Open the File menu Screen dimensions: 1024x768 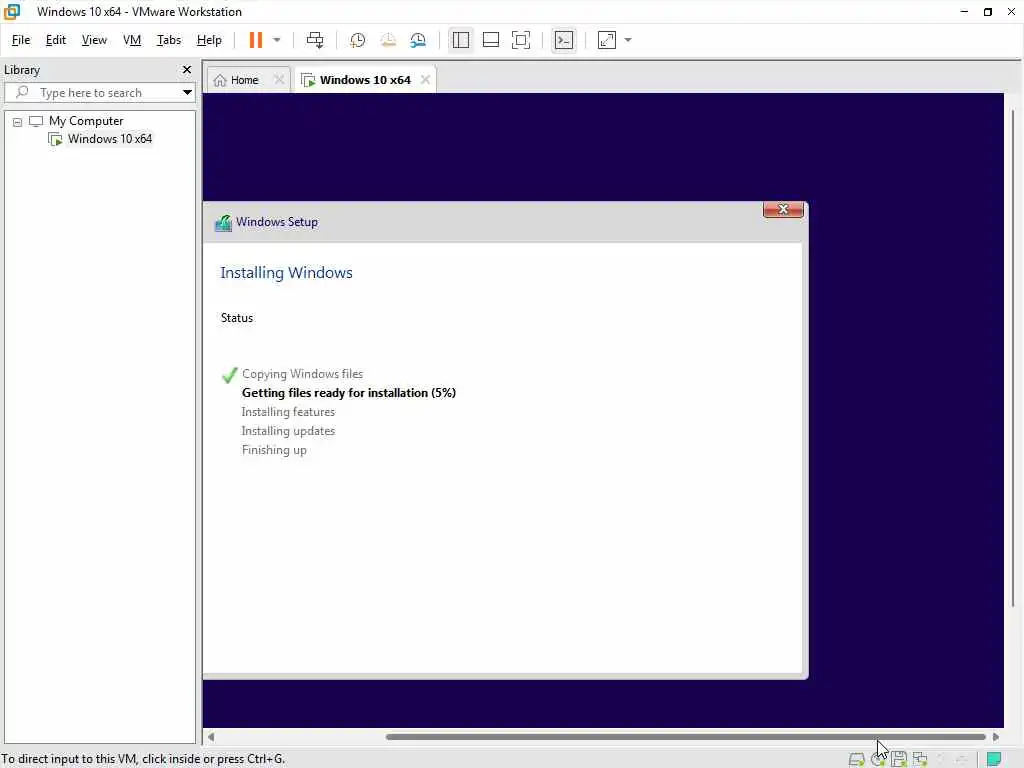(x=21, y=40)
